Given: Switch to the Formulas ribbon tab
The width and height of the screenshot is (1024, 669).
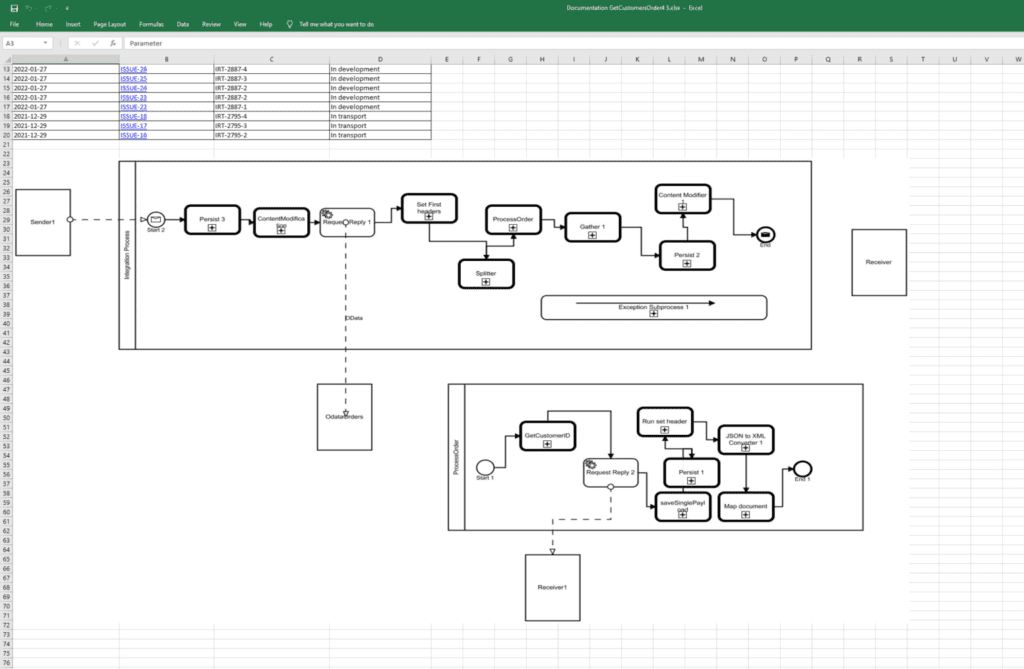Looking at the screenshot, I should pos(151,24).
